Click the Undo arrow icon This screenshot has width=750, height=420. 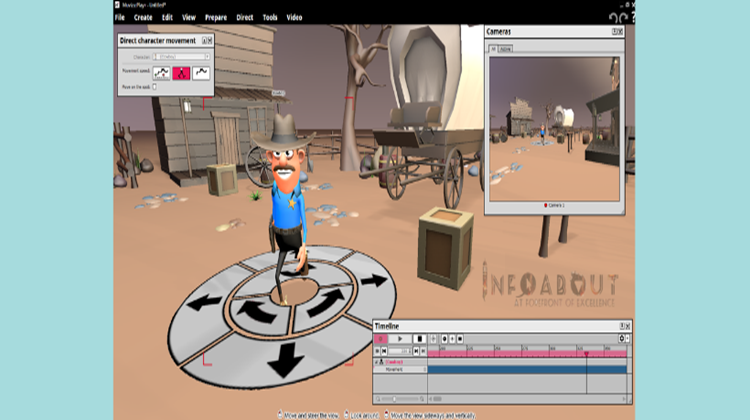pos(613,18)
